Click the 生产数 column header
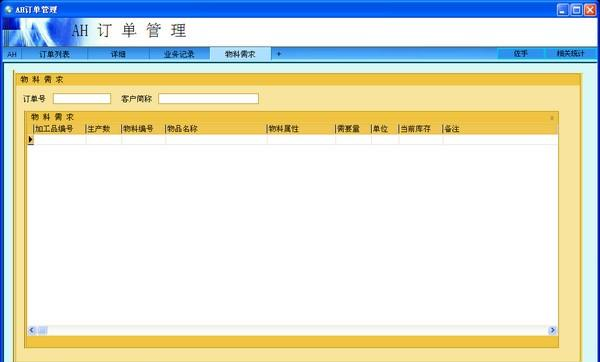 (x=103, y=129)
